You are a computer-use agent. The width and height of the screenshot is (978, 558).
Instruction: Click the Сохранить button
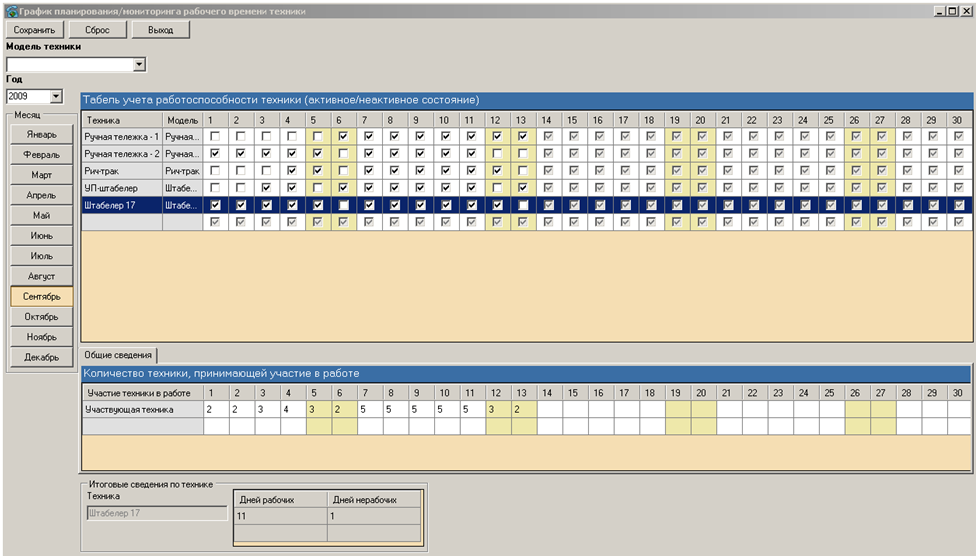click(34, 30)
